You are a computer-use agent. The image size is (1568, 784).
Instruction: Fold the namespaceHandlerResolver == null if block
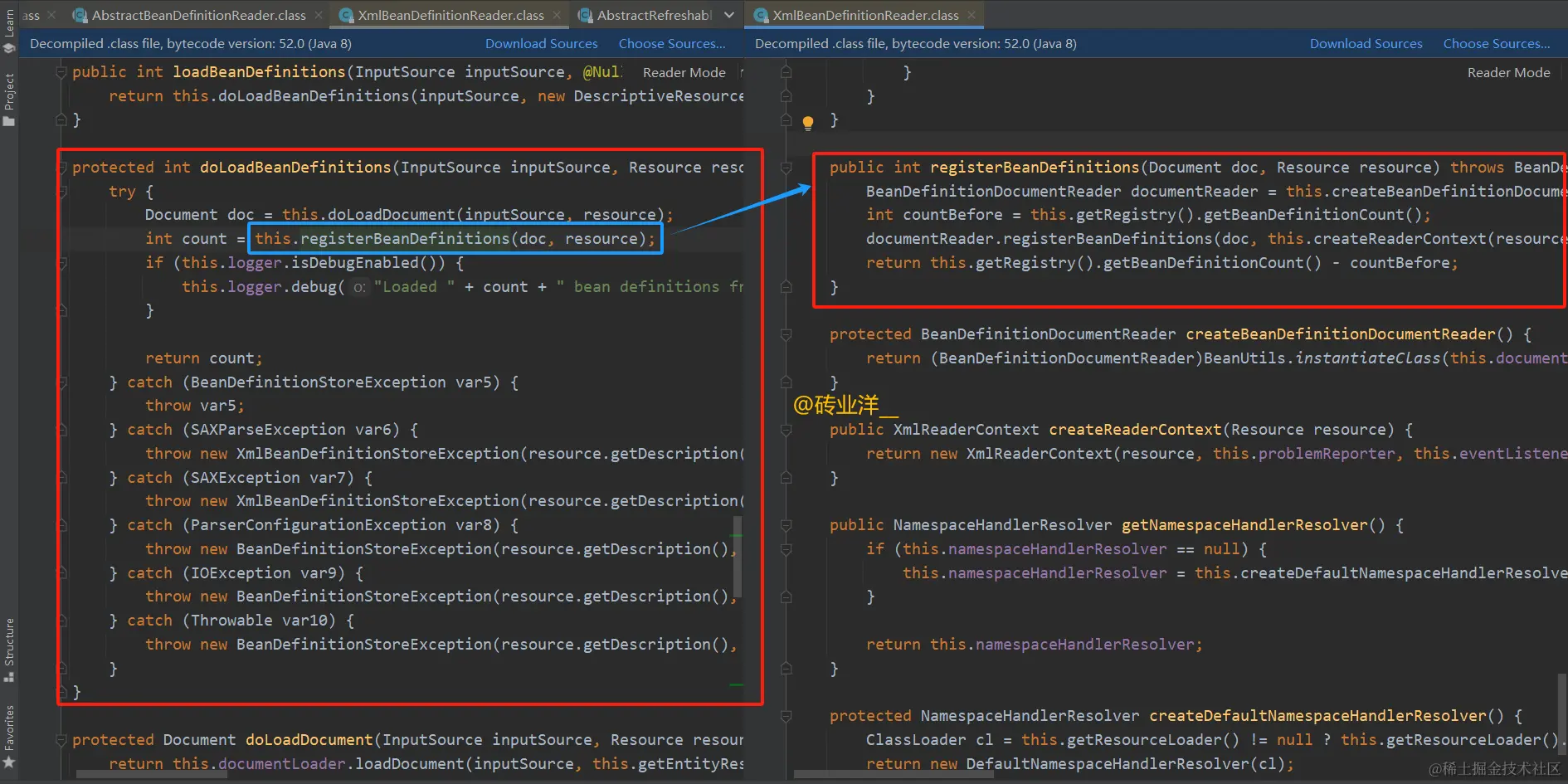click(786, 549)
